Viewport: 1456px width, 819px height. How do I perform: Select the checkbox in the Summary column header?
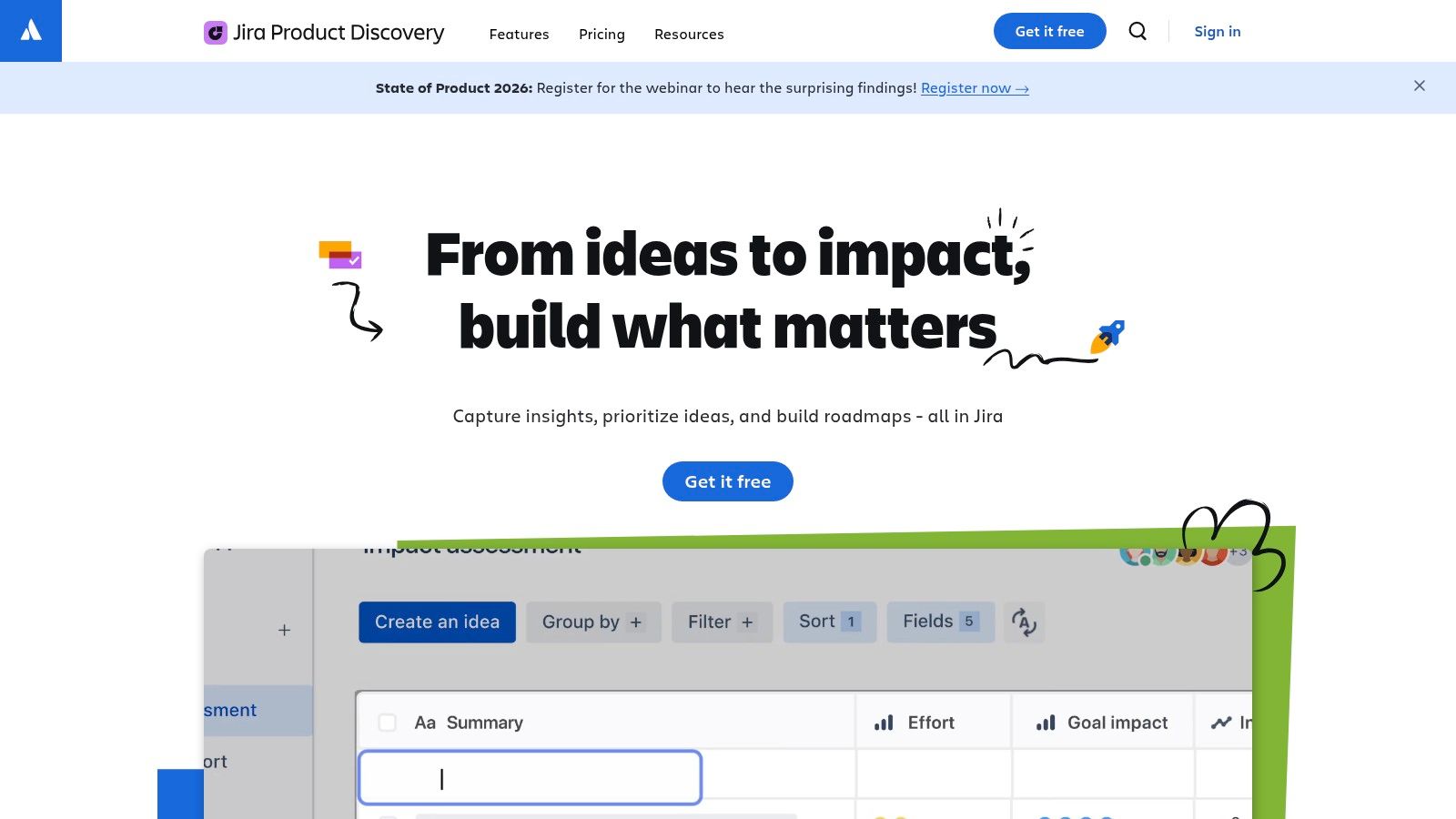387,722
